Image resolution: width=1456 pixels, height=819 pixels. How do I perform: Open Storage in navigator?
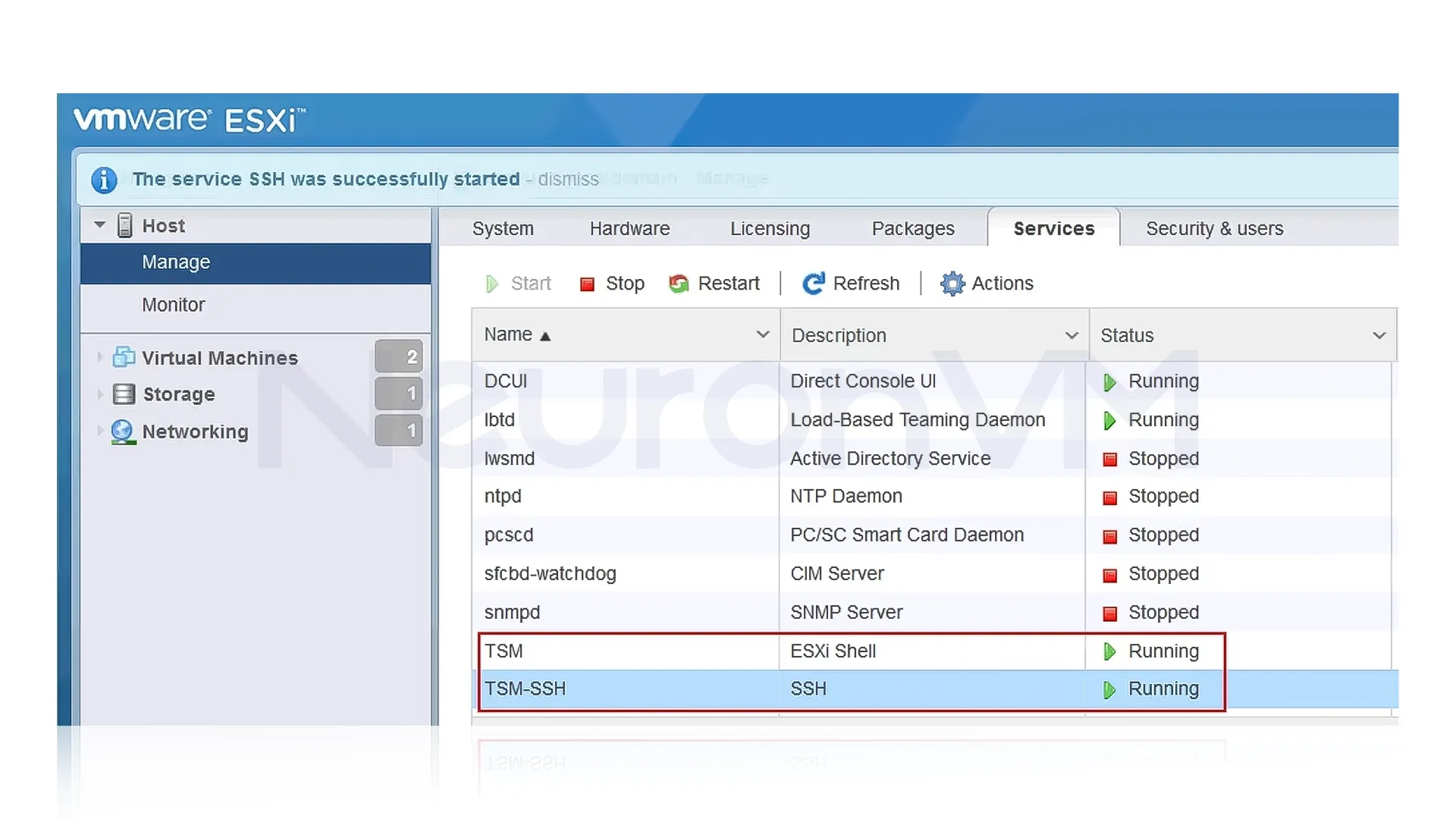pos(179,394)
